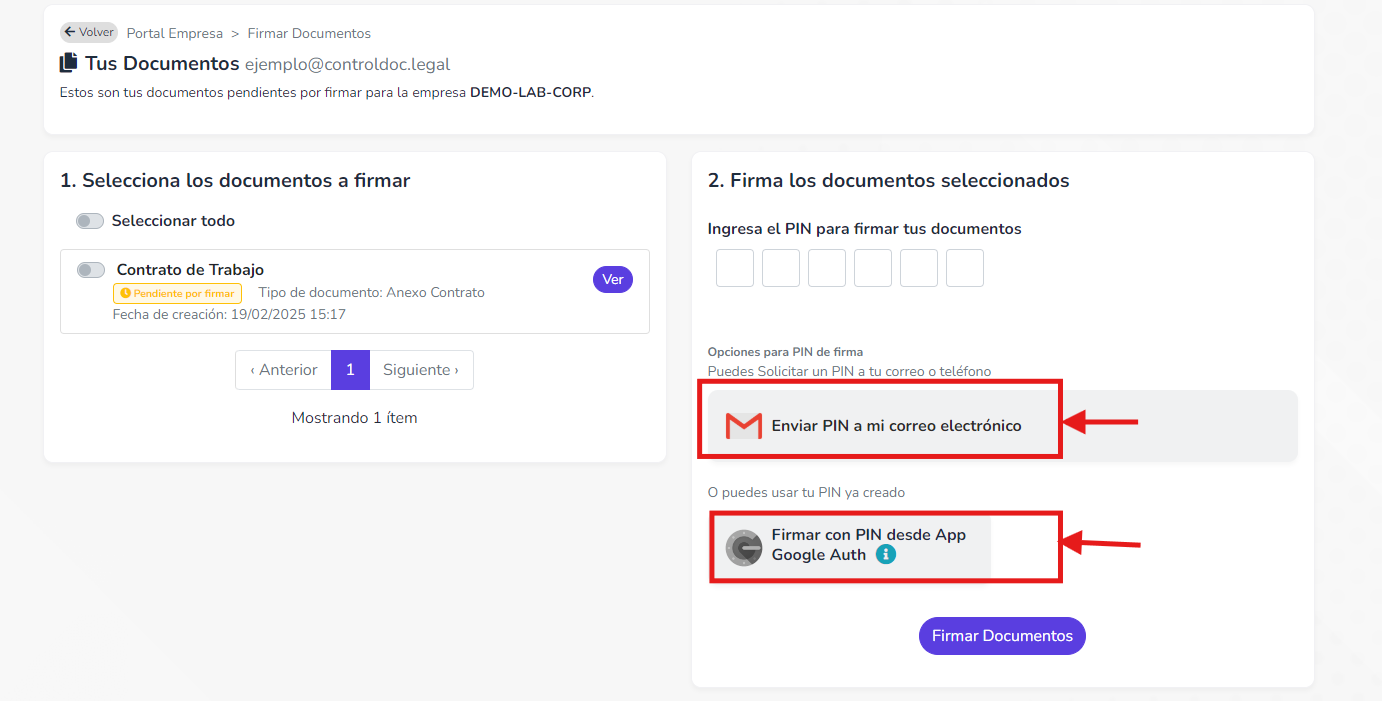
Task: Click the Firmar Documentos breadcrumb
Action: 309,33
